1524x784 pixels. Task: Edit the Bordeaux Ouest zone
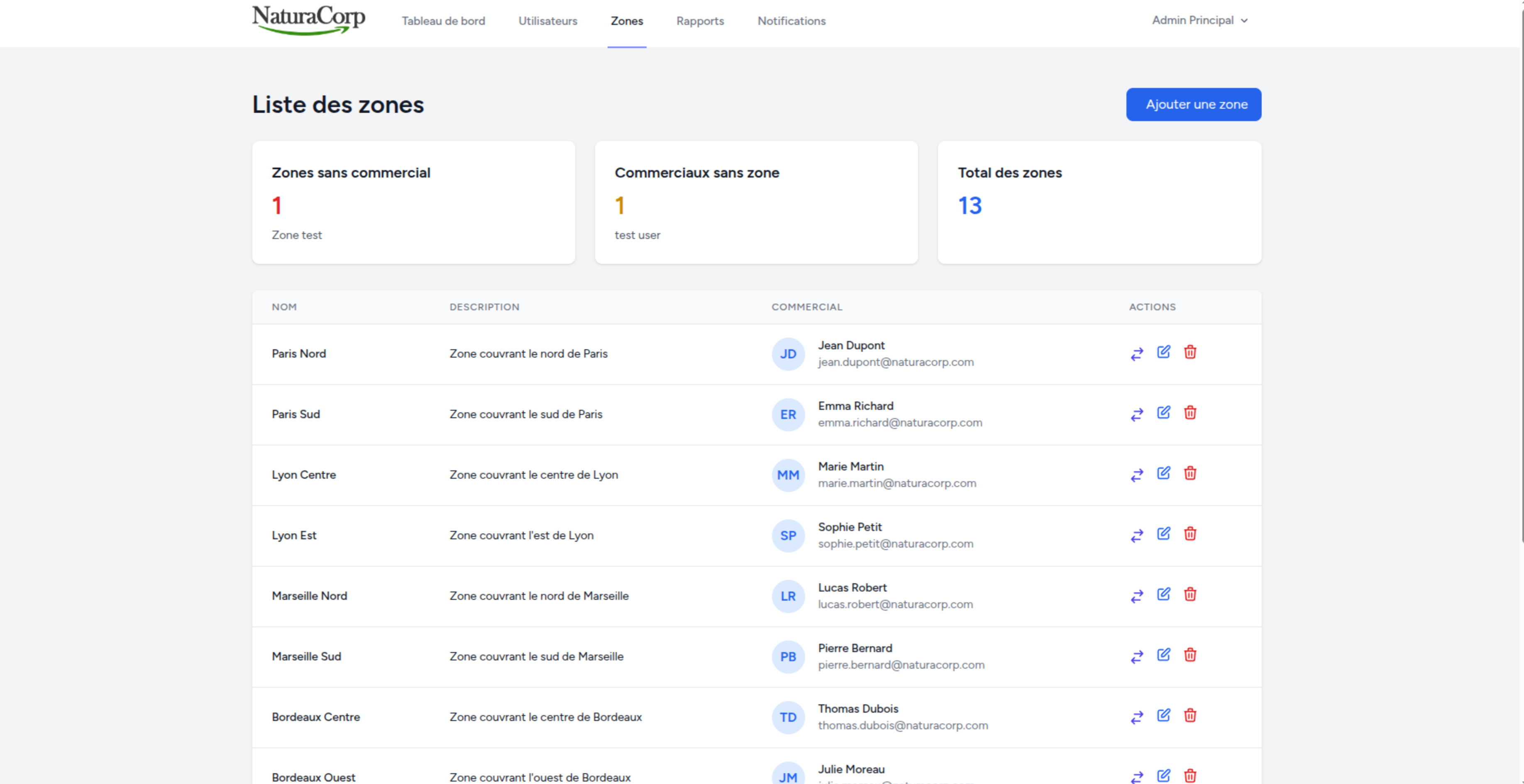[1163, 775]
